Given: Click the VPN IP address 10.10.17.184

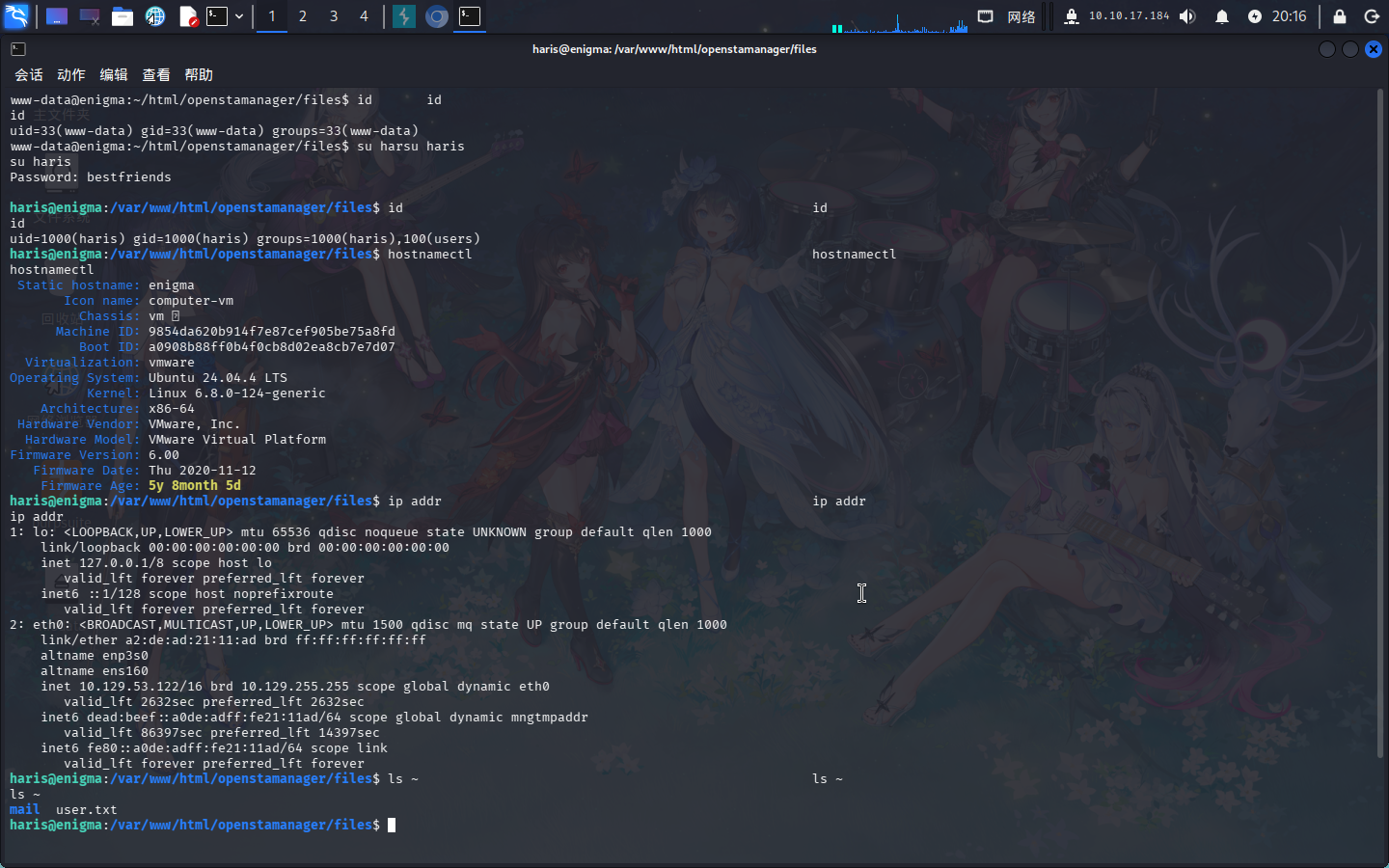Looking at the screenshot, I should pos(1129,16).
